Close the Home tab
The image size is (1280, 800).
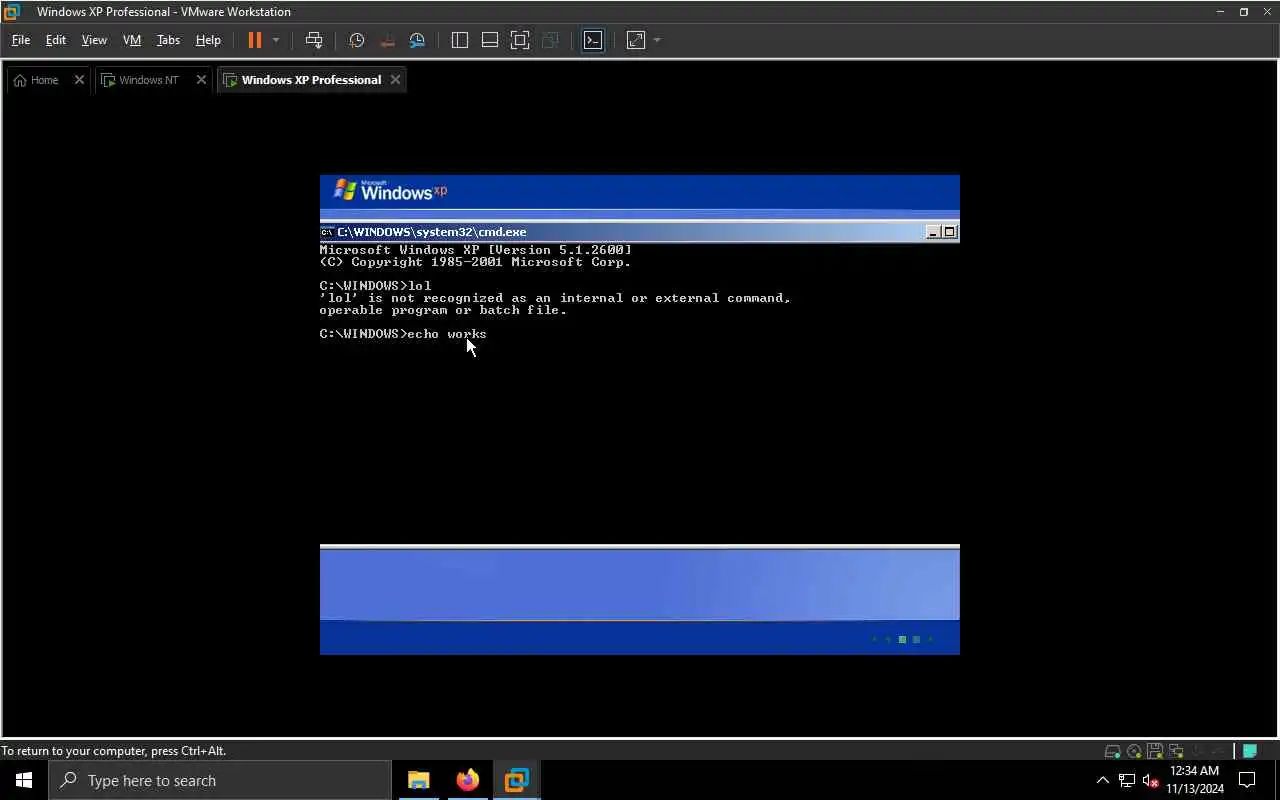pos(79,80)
